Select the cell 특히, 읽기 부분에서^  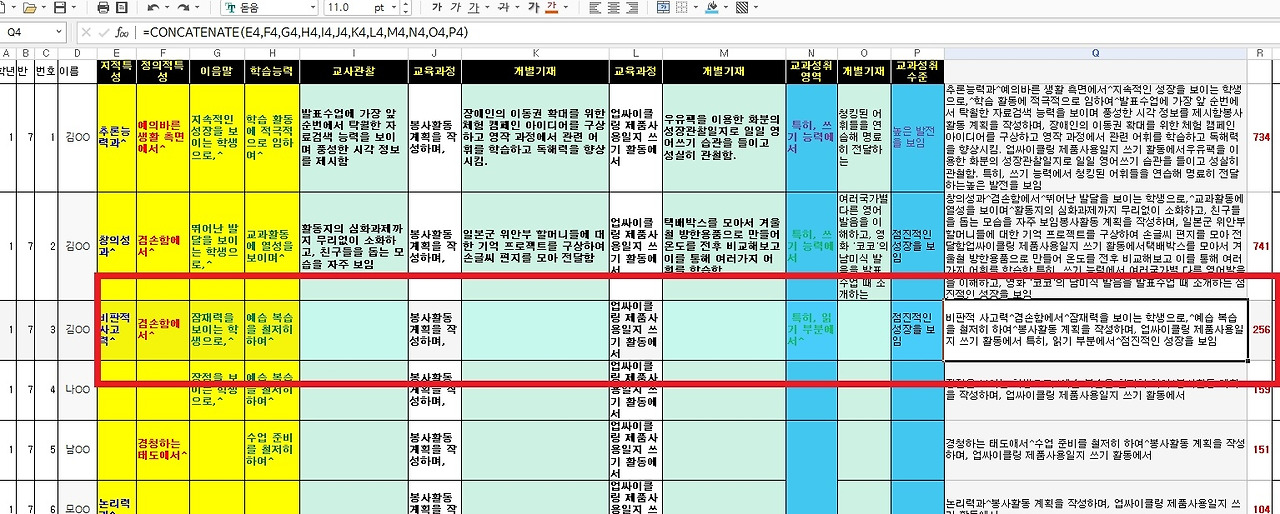point(811,329)
